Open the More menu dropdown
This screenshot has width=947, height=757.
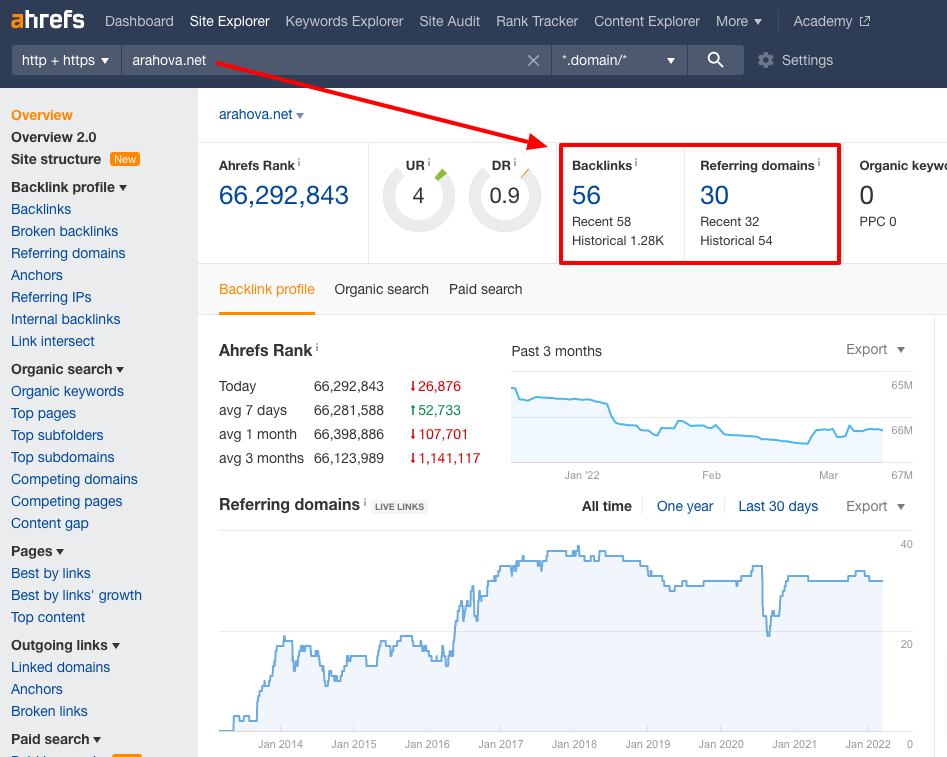pos(739,21)
